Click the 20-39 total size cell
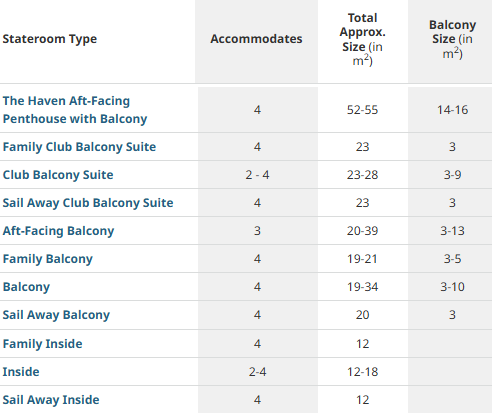The image size is (492, 413). [363, 231]
